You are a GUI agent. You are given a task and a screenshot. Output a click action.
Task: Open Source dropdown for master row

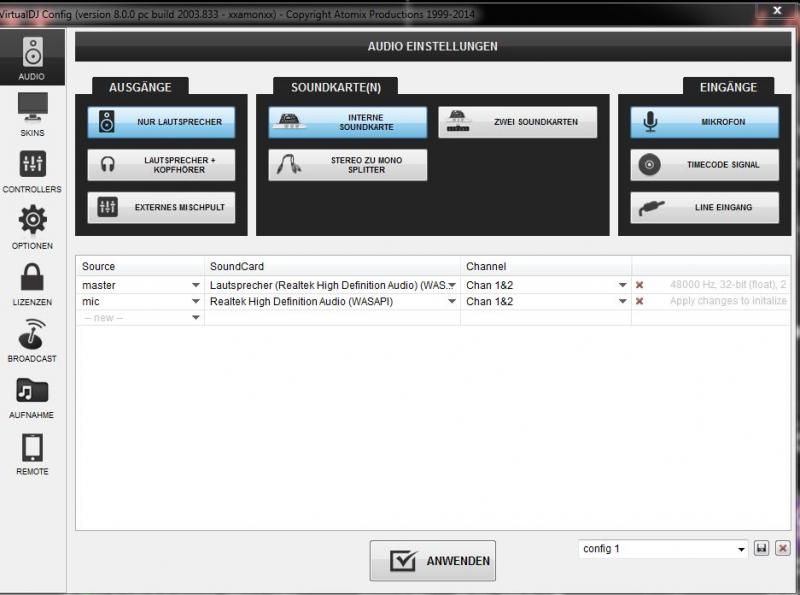point(195,285)
